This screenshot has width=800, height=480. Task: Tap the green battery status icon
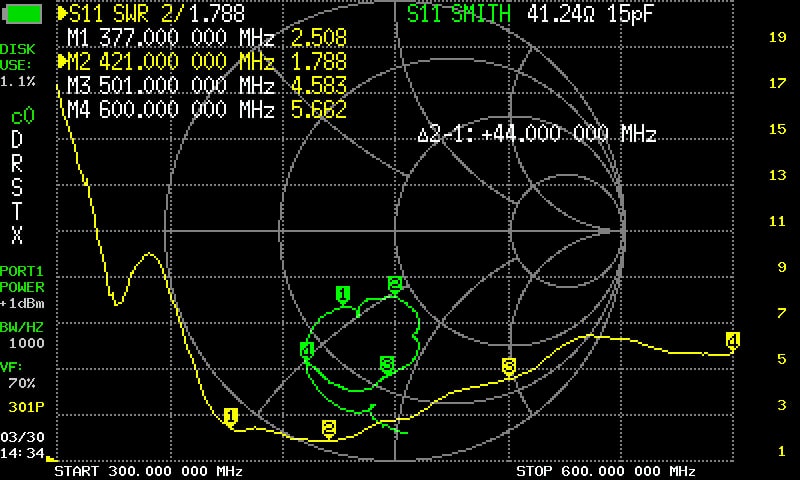pyautogui.click(x=23, y=14)
